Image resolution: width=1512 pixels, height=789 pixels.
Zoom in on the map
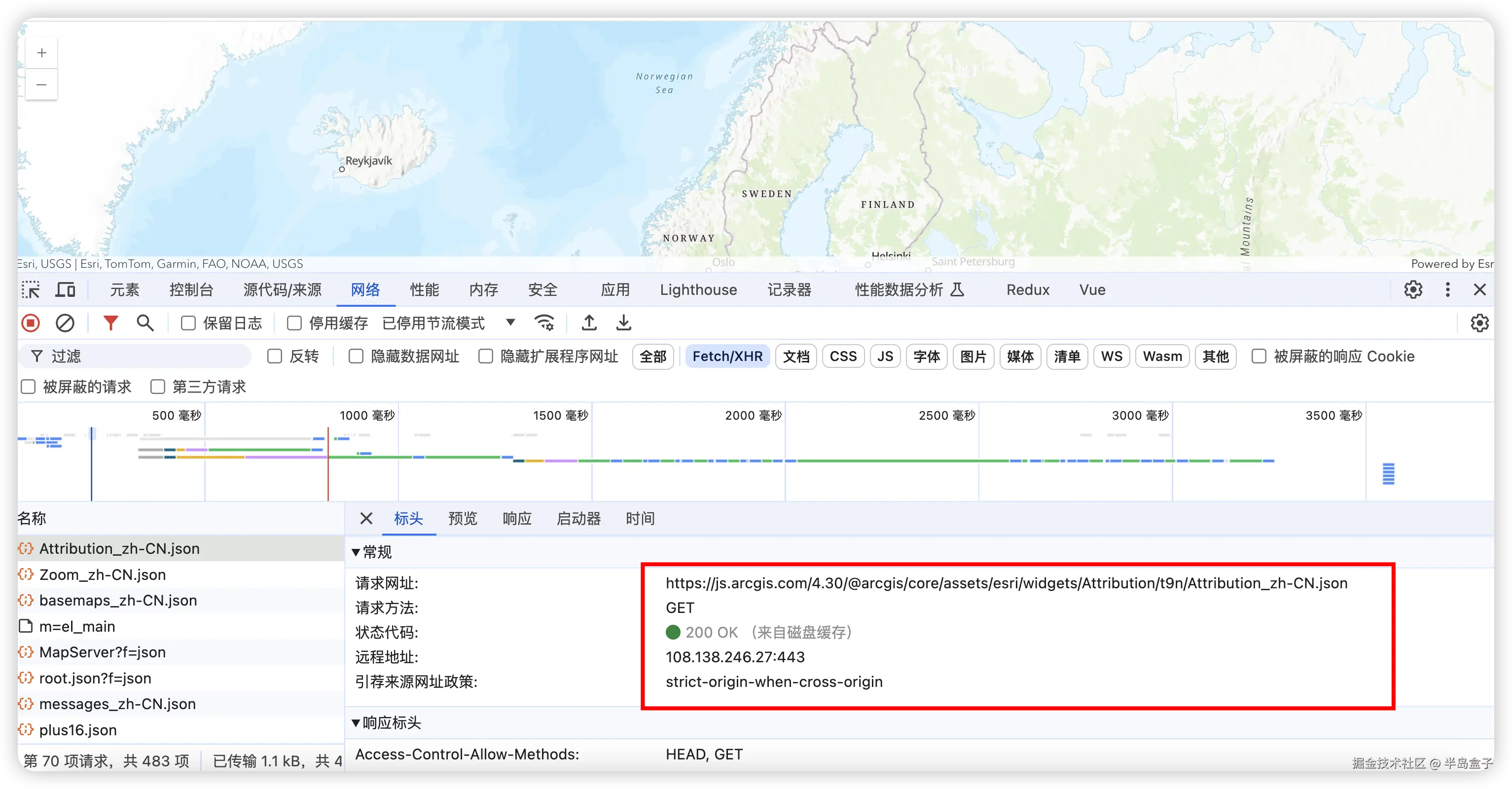click(x=42, y=53)
